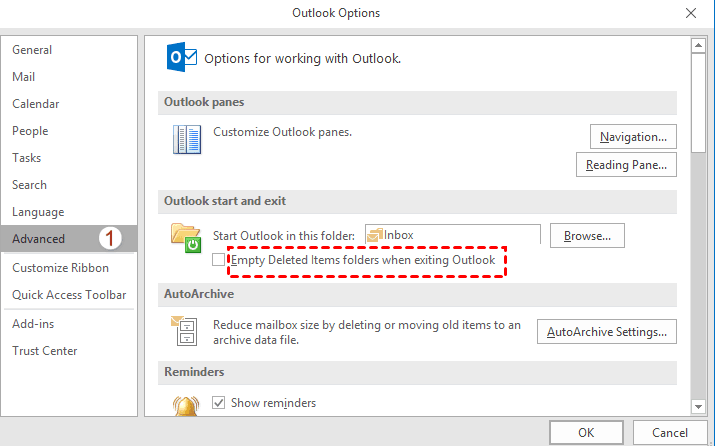The width and height of the screenshot is (715, 446).
Task: Open the People options category
Action: click(x=69, y=131)
